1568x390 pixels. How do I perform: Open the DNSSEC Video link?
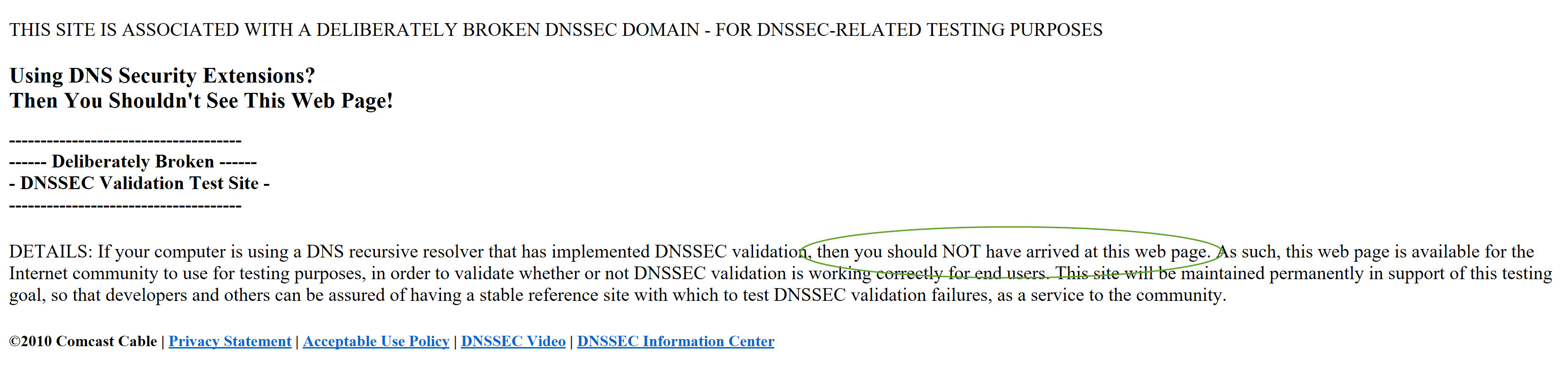[x=513, y=341]
